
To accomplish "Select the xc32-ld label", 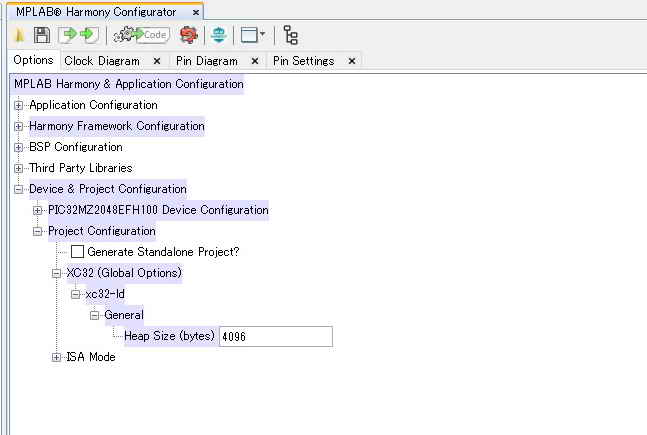I will coord(105,294).
